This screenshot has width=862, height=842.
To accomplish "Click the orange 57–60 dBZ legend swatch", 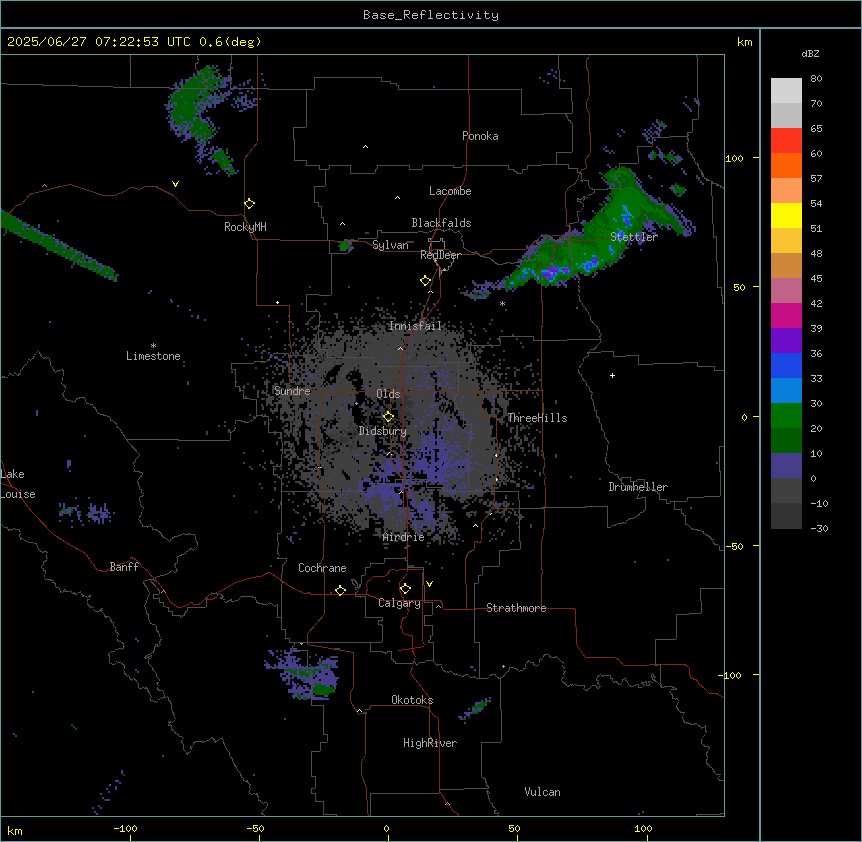I will [786, 165].
